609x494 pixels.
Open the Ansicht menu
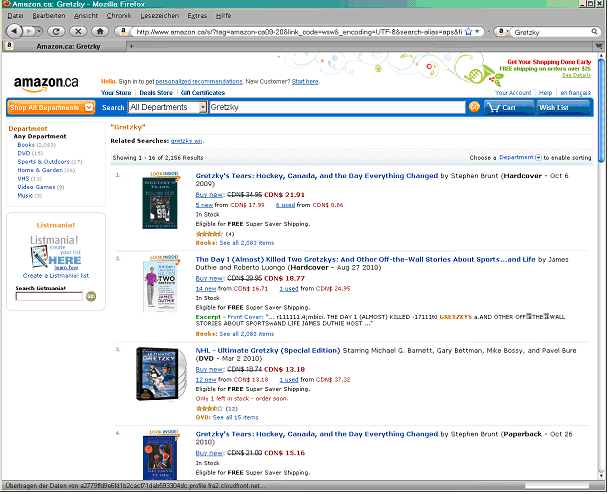86,16
